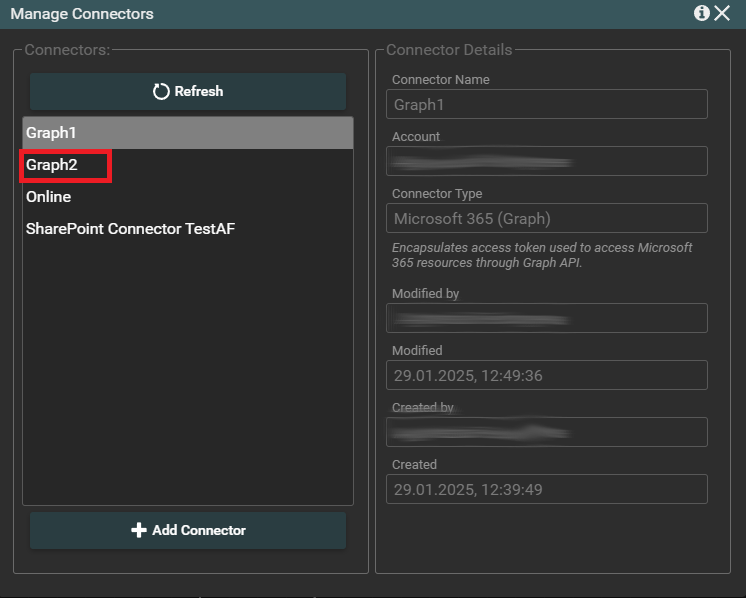The image size is (746, 598).
Task: Click the Connector Type field
Action: 546,218
